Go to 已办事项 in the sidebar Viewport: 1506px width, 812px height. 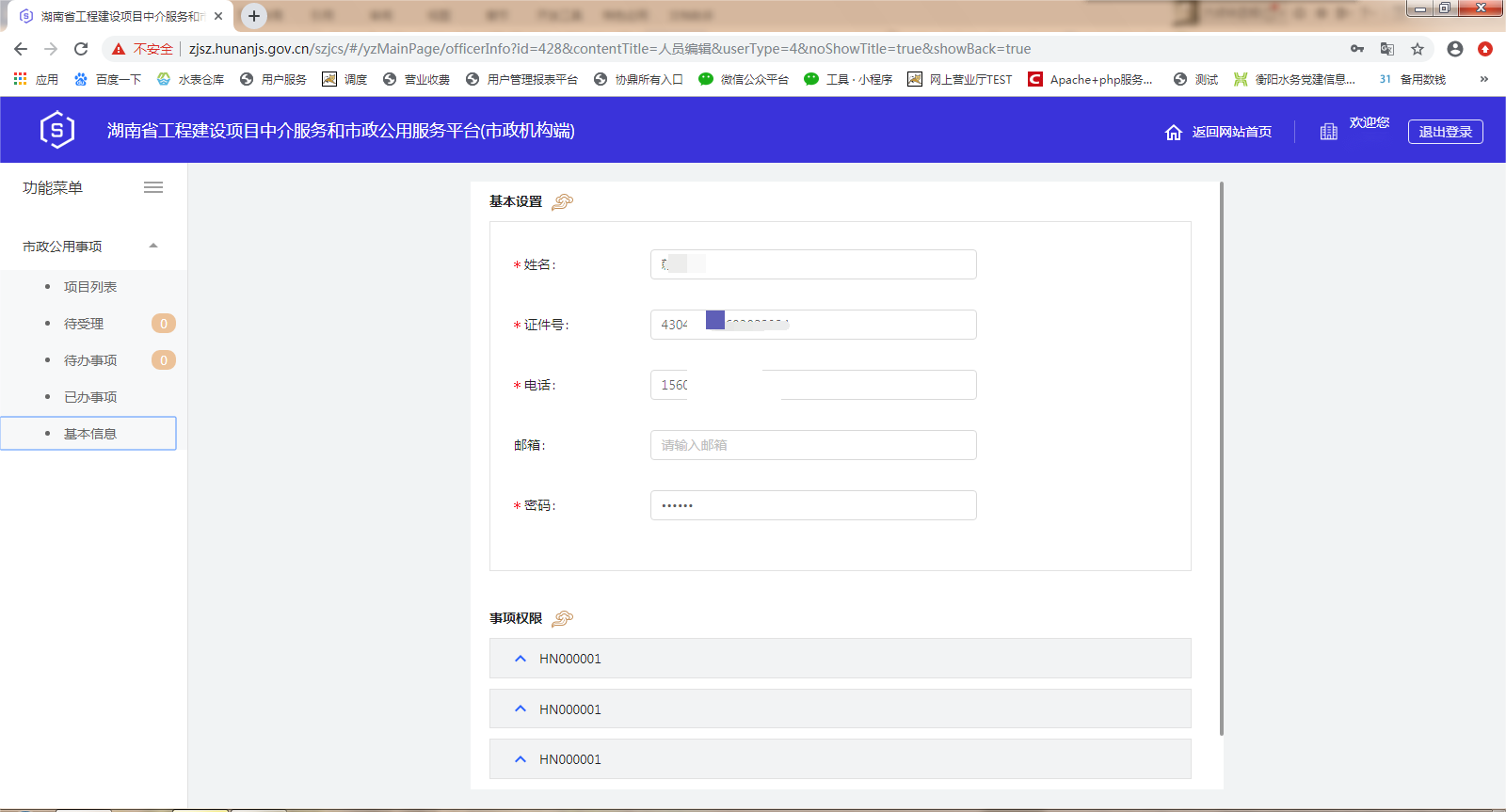point(90,397)
